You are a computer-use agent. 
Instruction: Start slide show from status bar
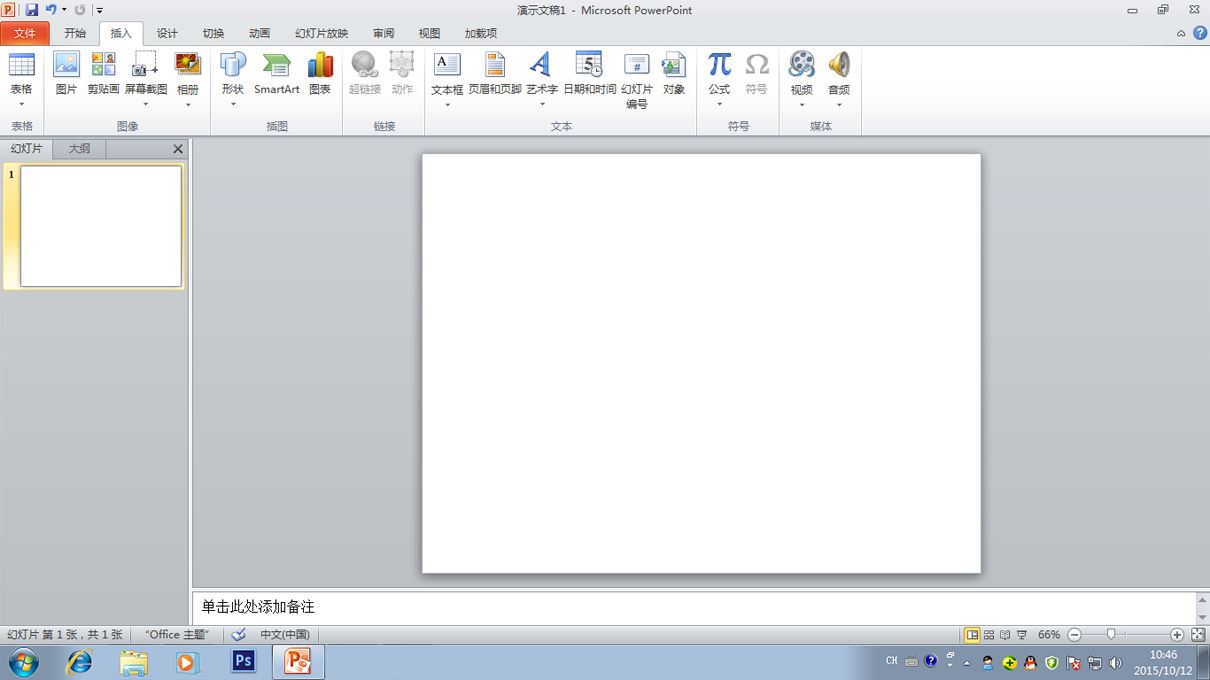(1021, 635)
